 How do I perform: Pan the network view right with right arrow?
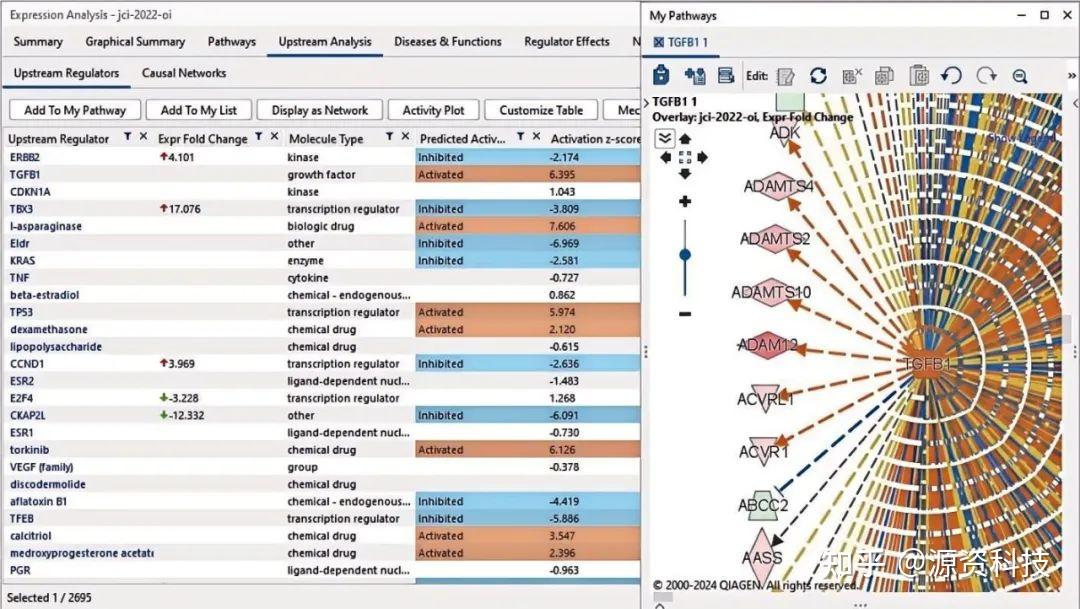pos(703,157)
